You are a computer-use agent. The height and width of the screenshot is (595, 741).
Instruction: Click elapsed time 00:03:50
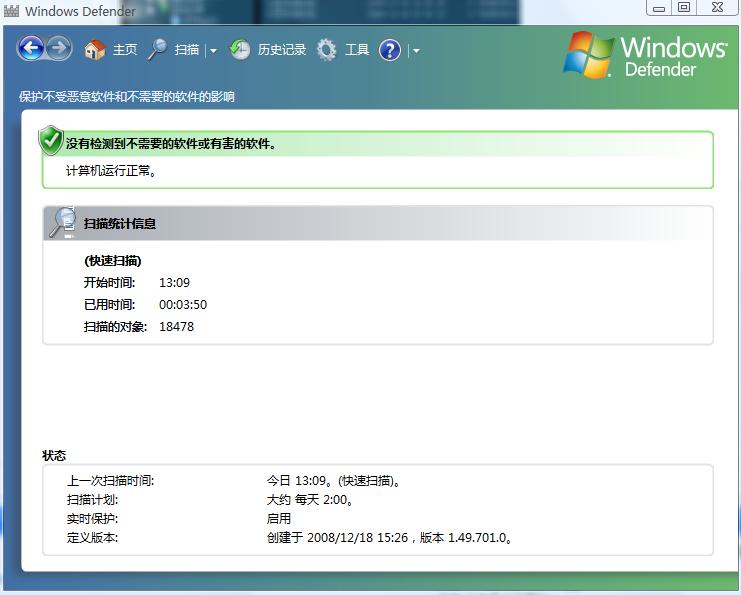(183, 304)
